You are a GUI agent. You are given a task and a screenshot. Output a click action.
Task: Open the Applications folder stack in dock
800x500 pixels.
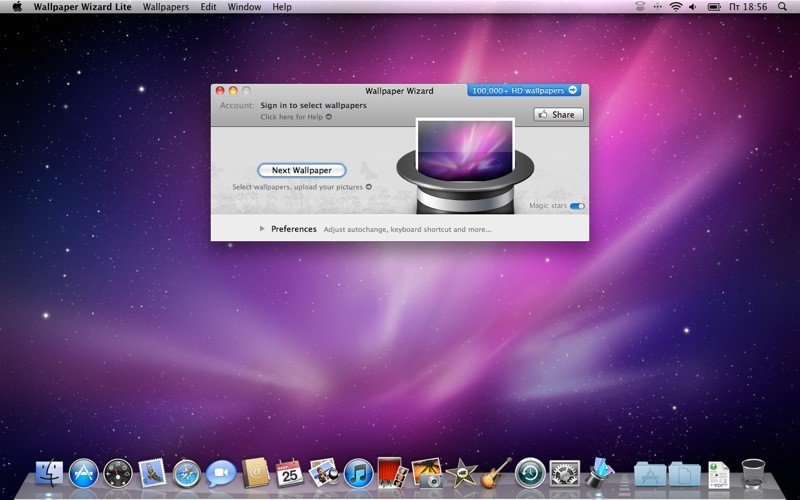(x=650, y=474)
